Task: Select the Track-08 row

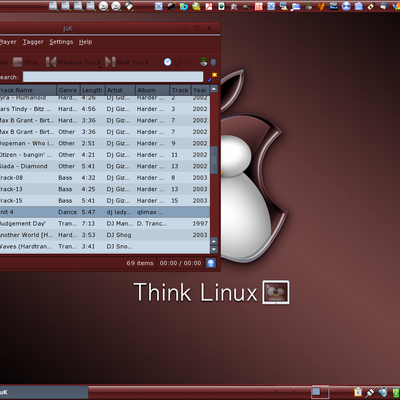Action: (105, 178)
